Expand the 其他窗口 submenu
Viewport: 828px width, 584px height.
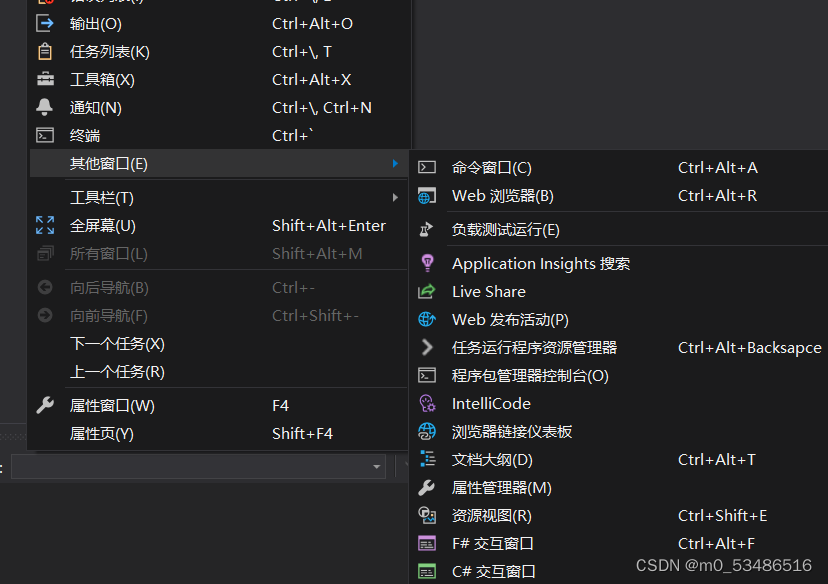pyautogui.click(x=200, y=163)
